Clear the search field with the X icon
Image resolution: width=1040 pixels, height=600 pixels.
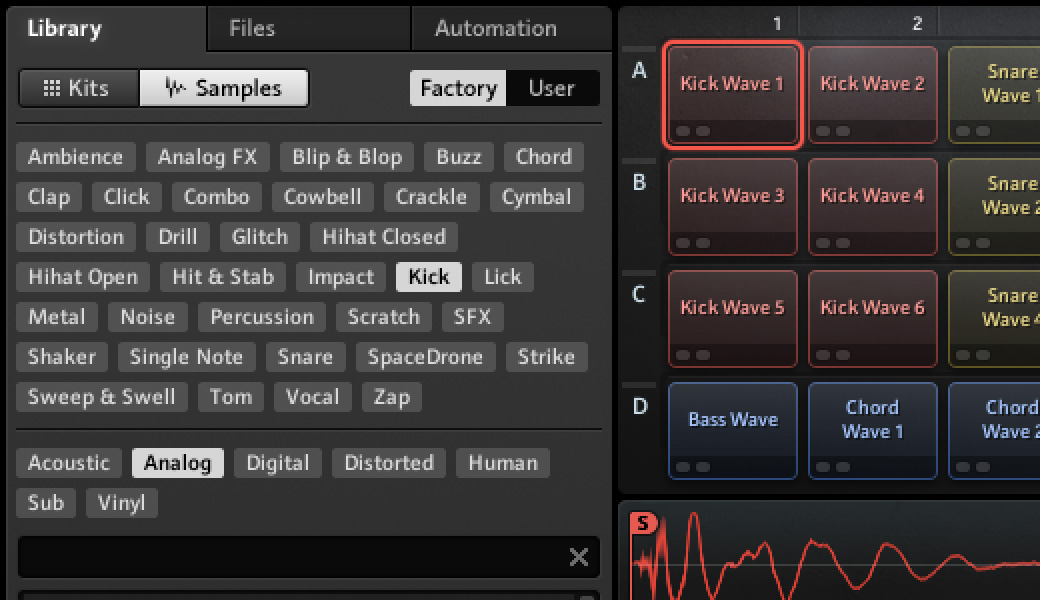point(579,557)
